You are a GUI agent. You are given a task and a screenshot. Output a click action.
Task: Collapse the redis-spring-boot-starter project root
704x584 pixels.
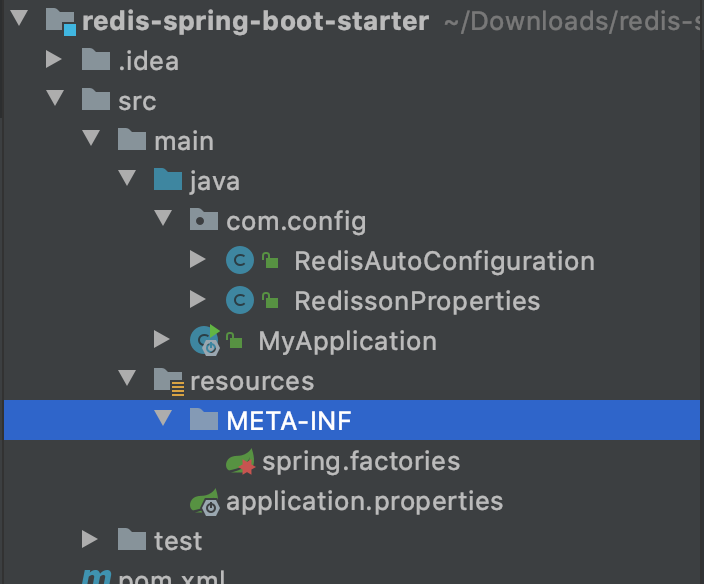(x=19, y=18)
